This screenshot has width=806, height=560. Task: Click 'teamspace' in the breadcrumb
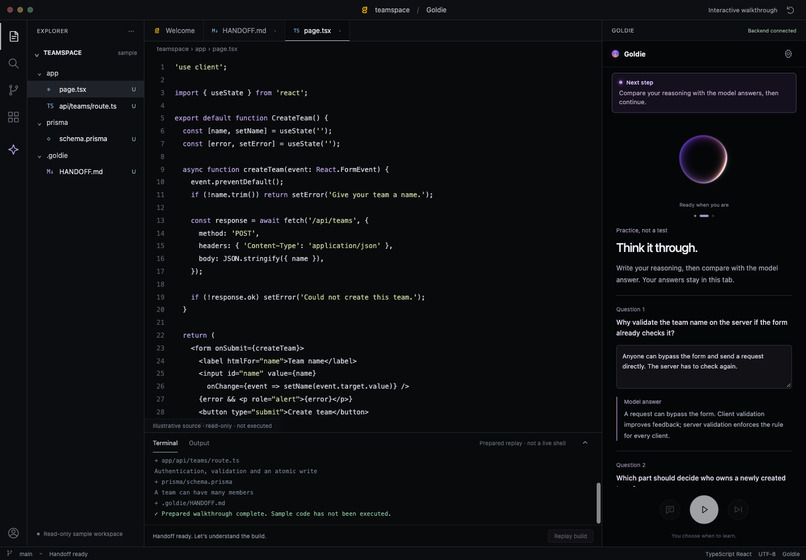172,49
